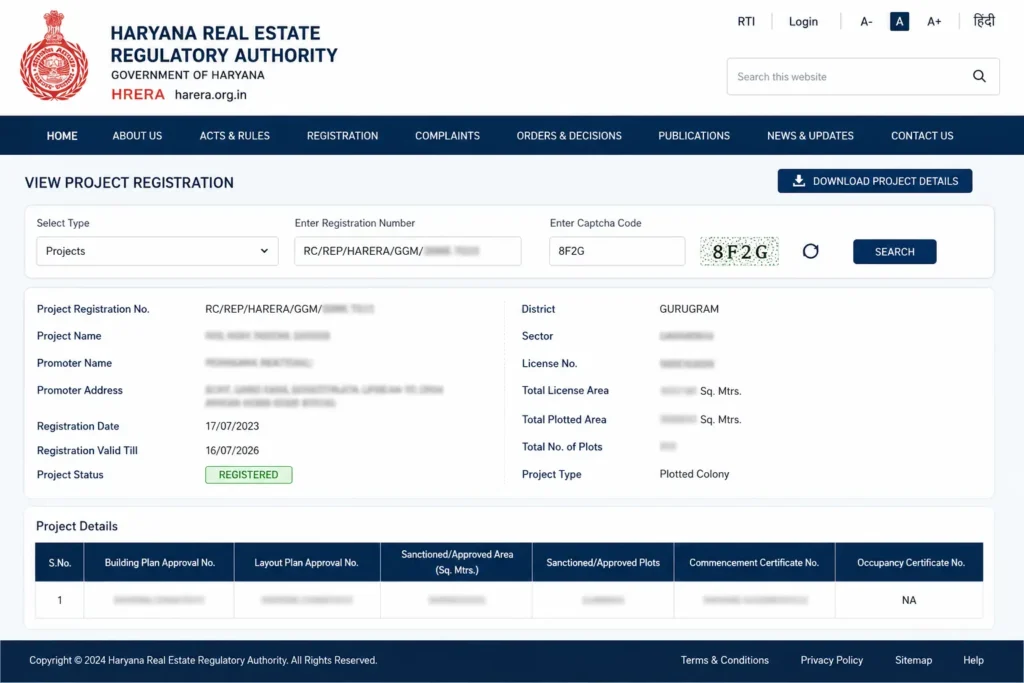This screenshot has width=1024, height=683.
Task: Open the COMPLAINTS menu
Action: pos(447,136)
